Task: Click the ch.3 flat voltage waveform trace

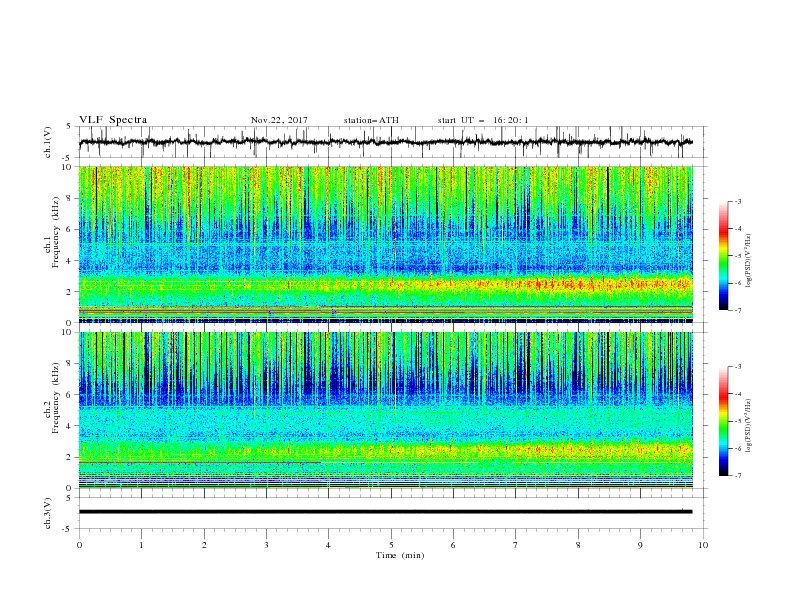Action: (x=385, y=512)
